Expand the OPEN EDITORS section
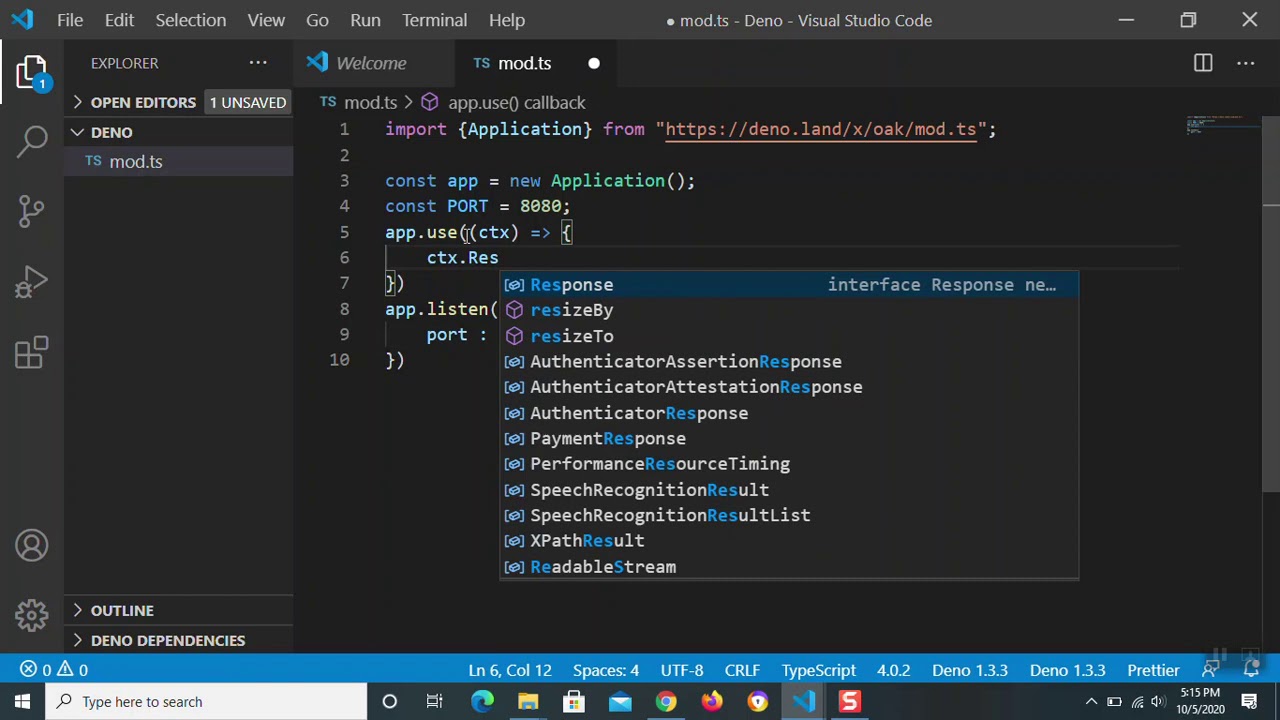 (143, 102)
